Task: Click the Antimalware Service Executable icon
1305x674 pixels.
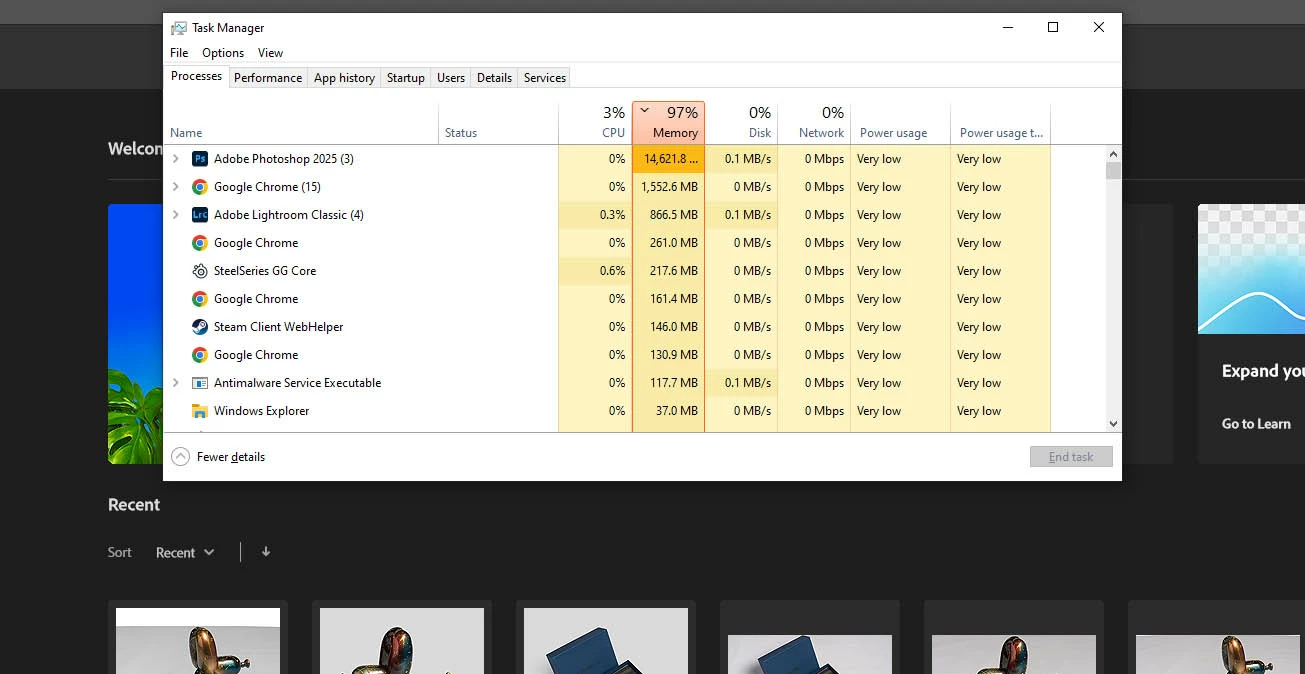Action: (x=200, y=383)
